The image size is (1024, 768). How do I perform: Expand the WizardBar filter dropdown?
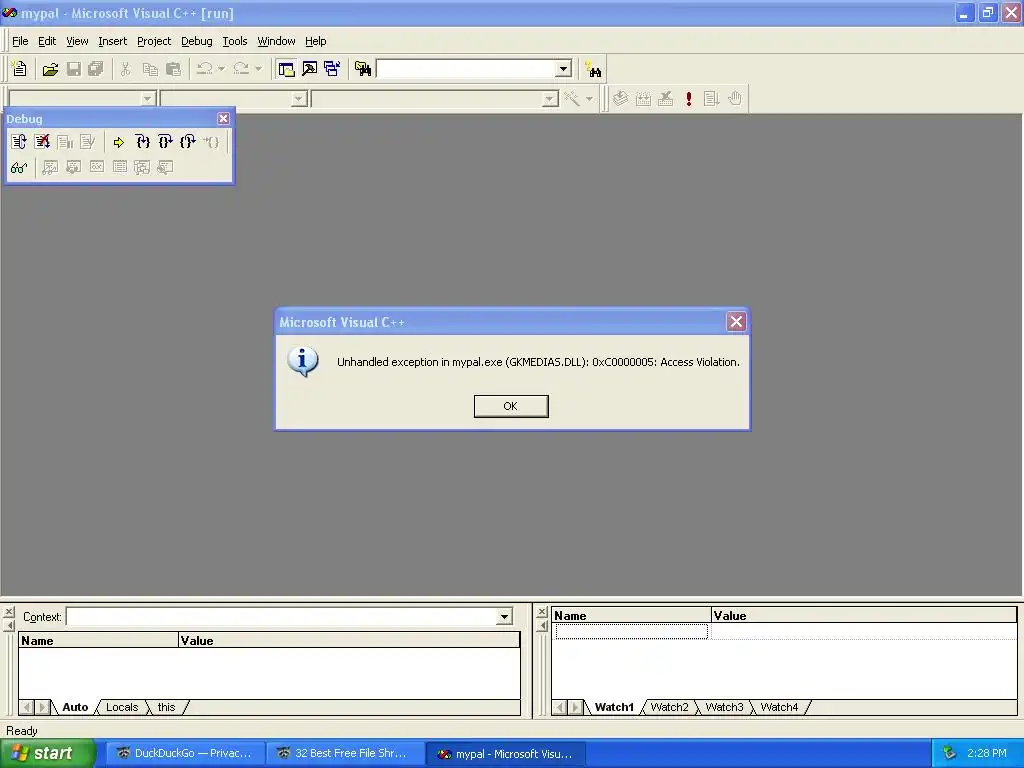coord(299,99)
